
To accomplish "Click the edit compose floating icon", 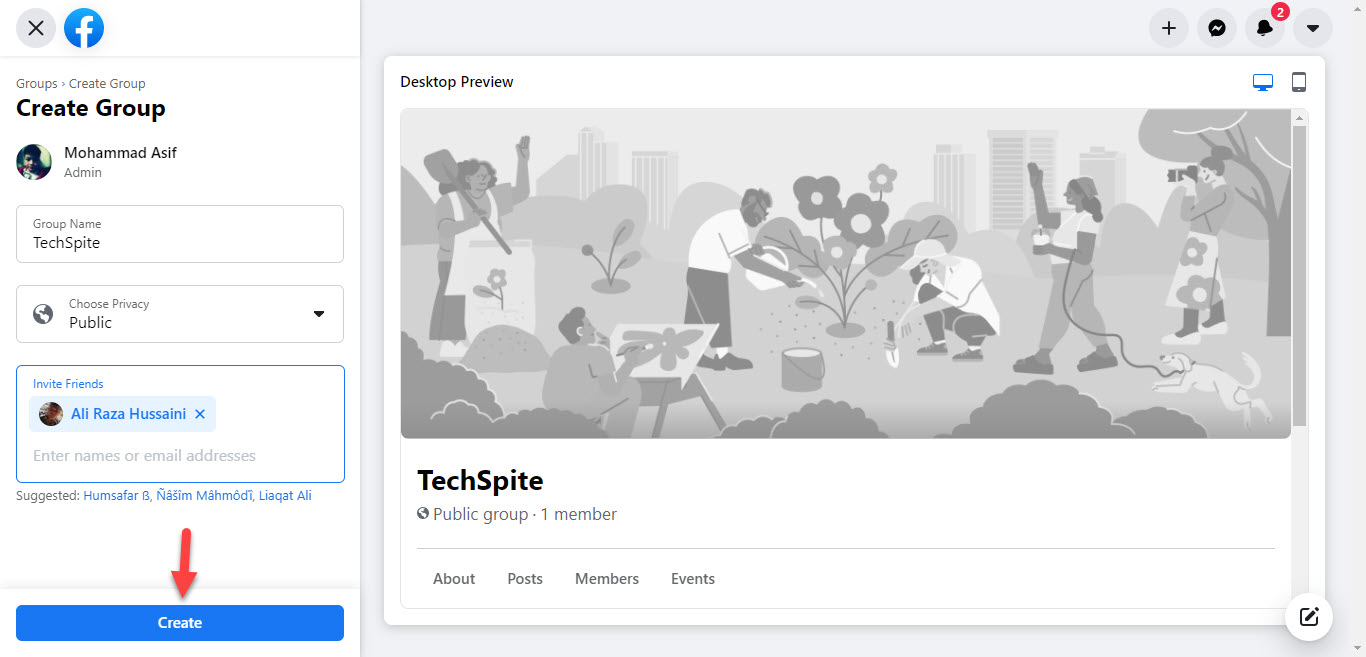I will (1308, 616).
